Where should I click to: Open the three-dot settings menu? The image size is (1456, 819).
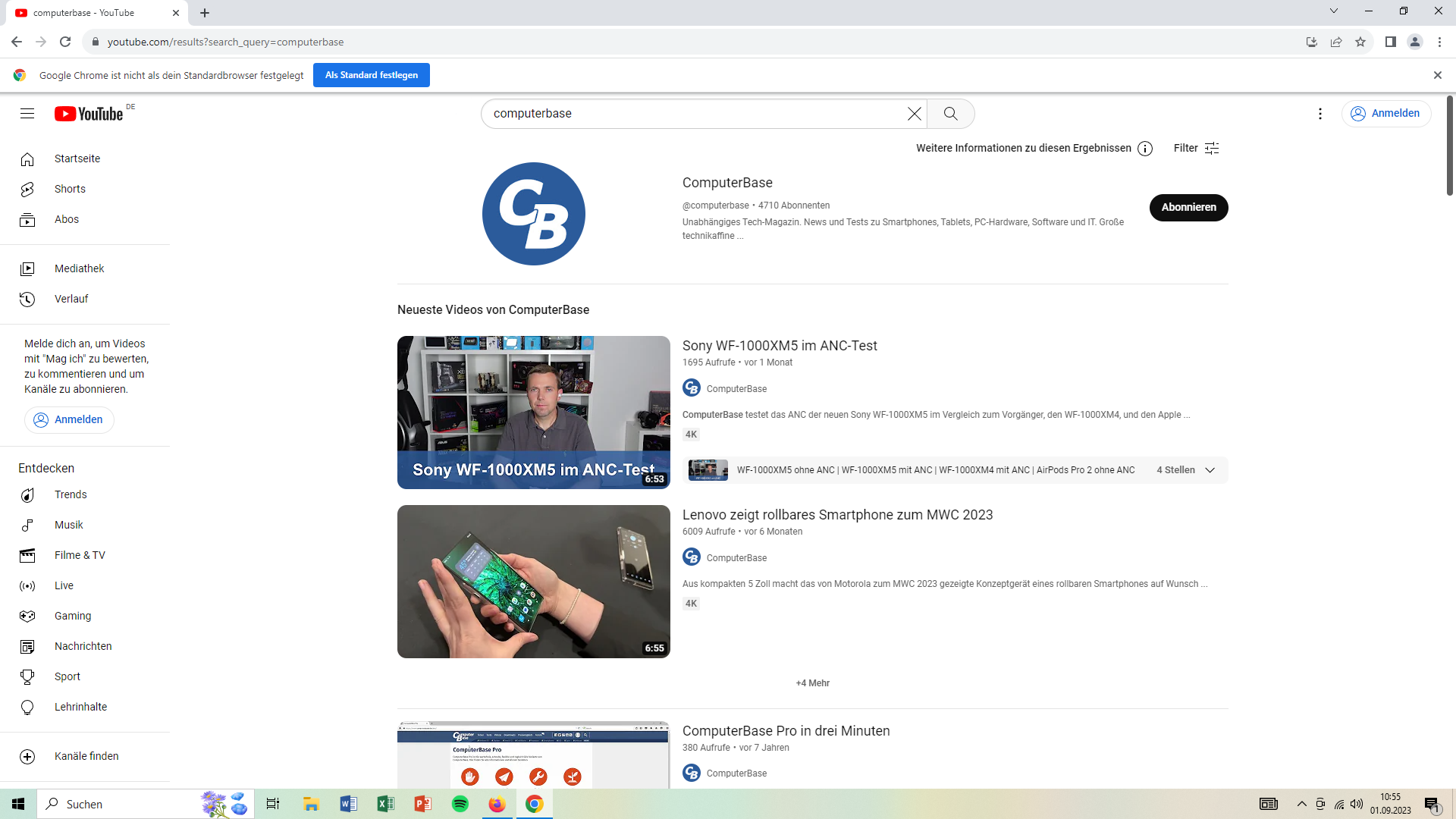pyautogui.click(x=1320, y=114)
